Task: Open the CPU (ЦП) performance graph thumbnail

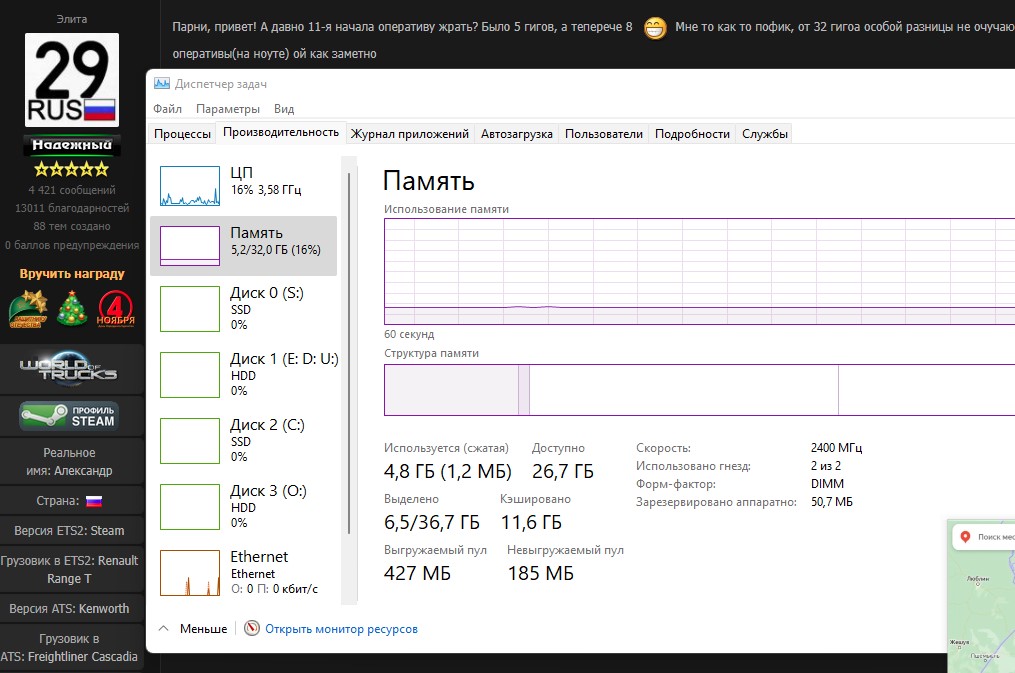Action: tap(190, 186)
